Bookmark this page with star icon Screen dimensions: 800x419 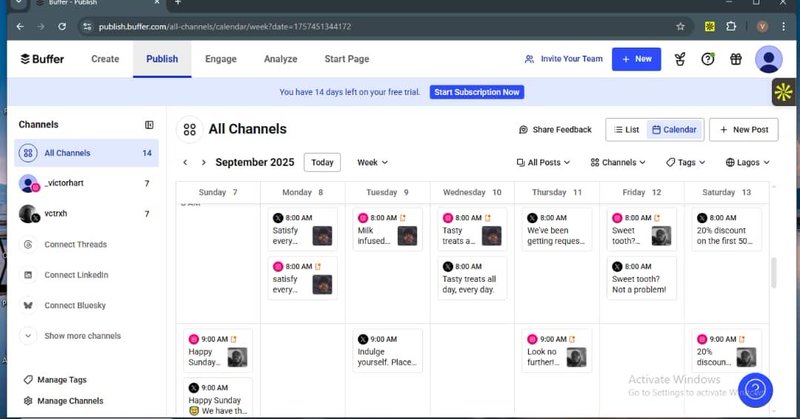[x=680, y=27]
